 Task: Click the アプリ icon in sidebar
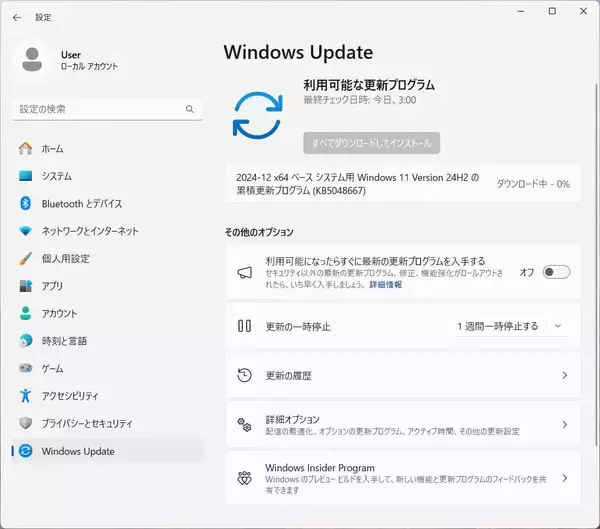click(x=26, y=286)
